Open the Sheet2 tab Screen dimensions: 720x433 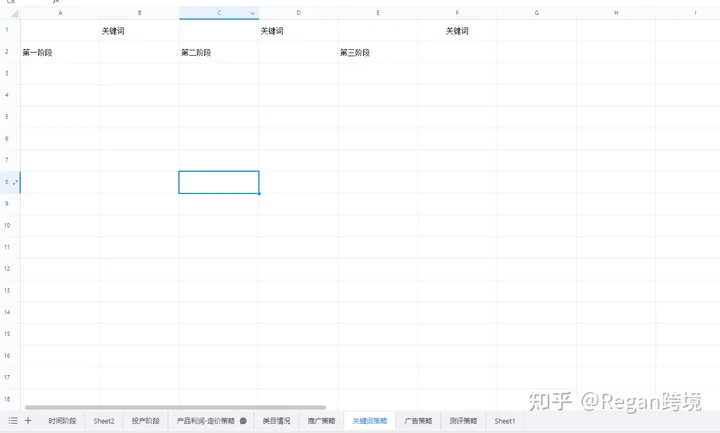pyautogui.click(x=104, y=421)
